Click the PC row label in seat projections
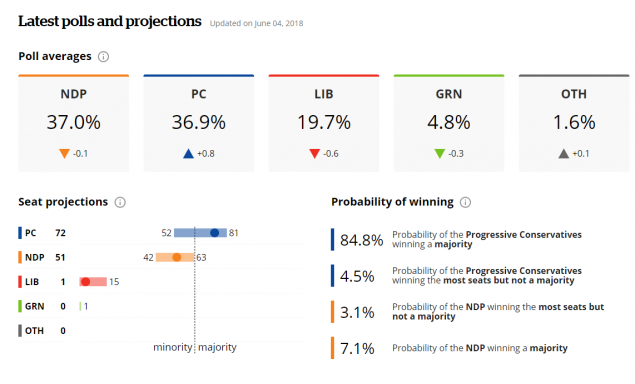The width and height of the screenshot is (635, 384). [30, 233]
